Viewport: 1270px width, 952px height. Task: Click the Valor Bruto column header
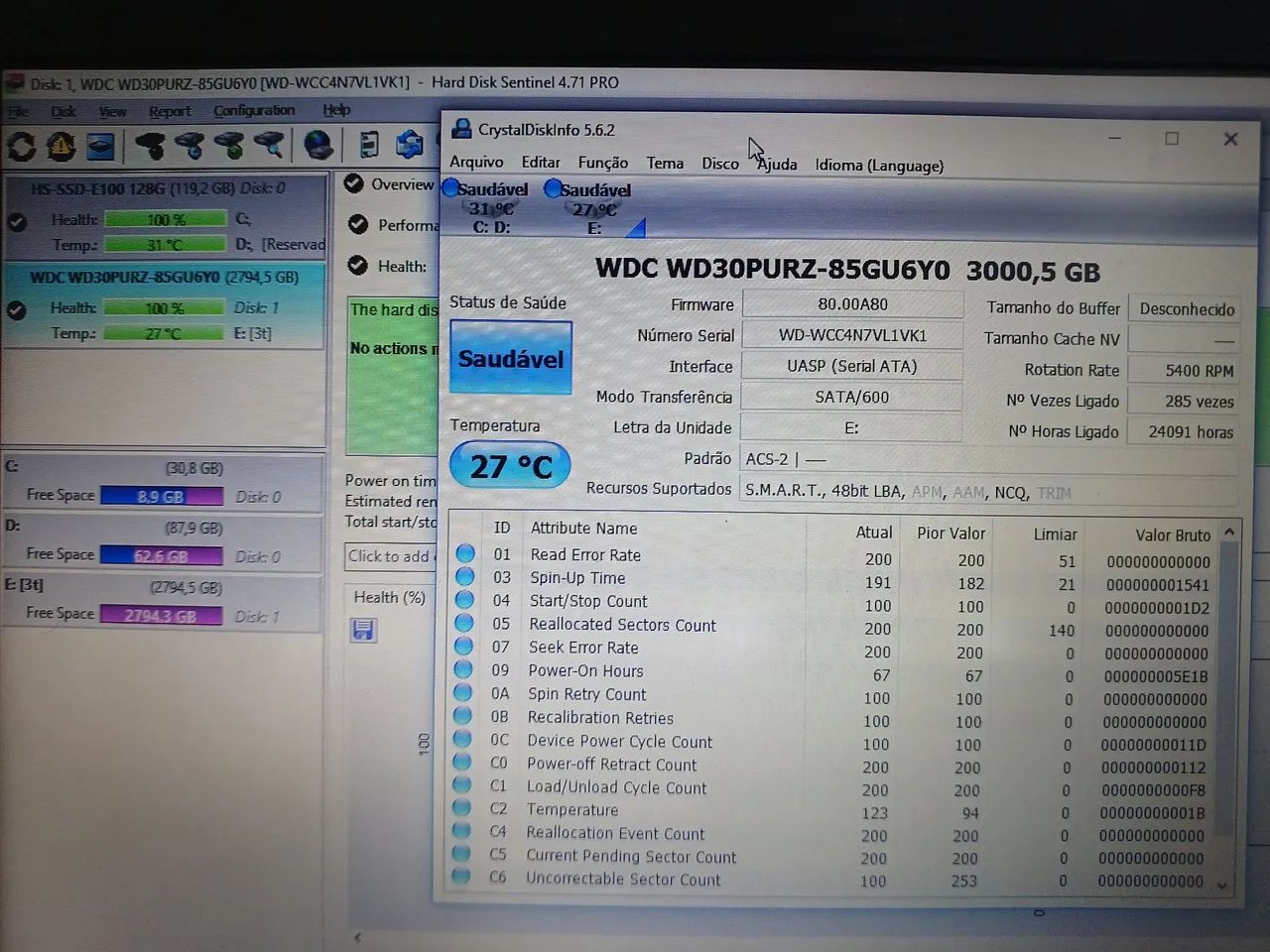(1173, 535)
